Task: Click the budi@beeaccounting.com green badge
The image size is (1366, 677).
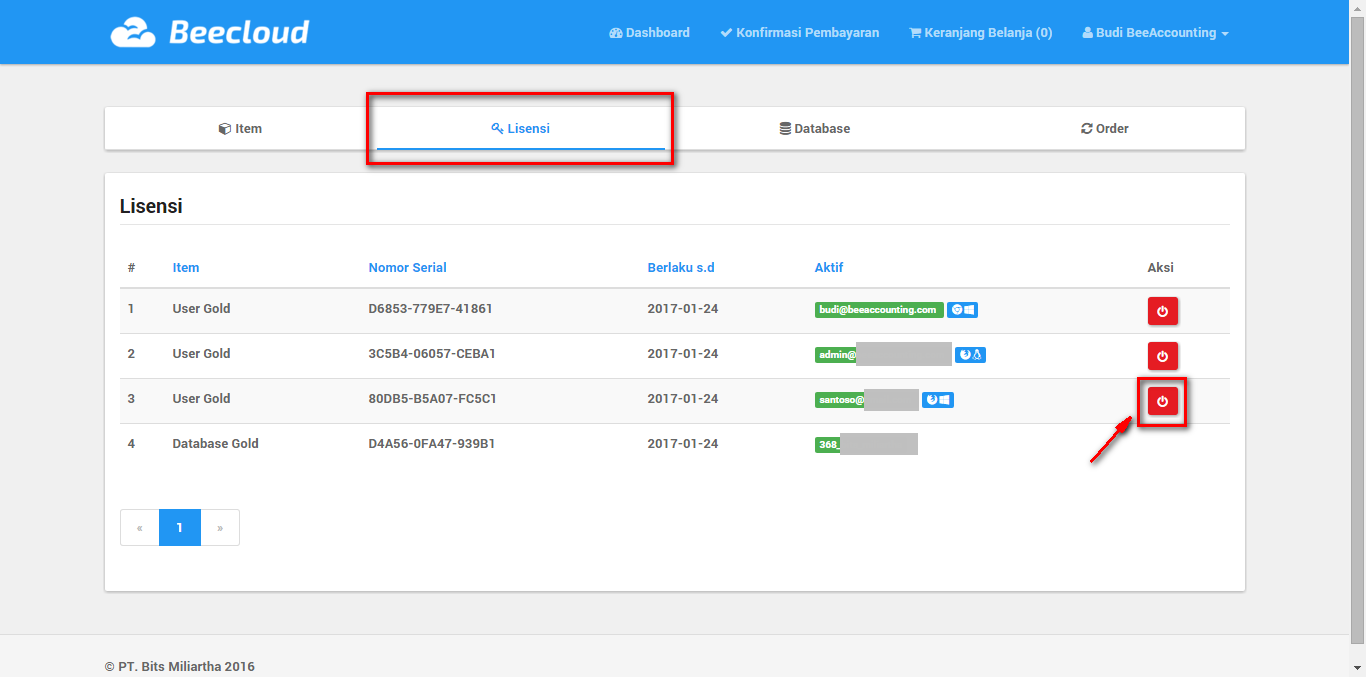Action: [878, 310]
